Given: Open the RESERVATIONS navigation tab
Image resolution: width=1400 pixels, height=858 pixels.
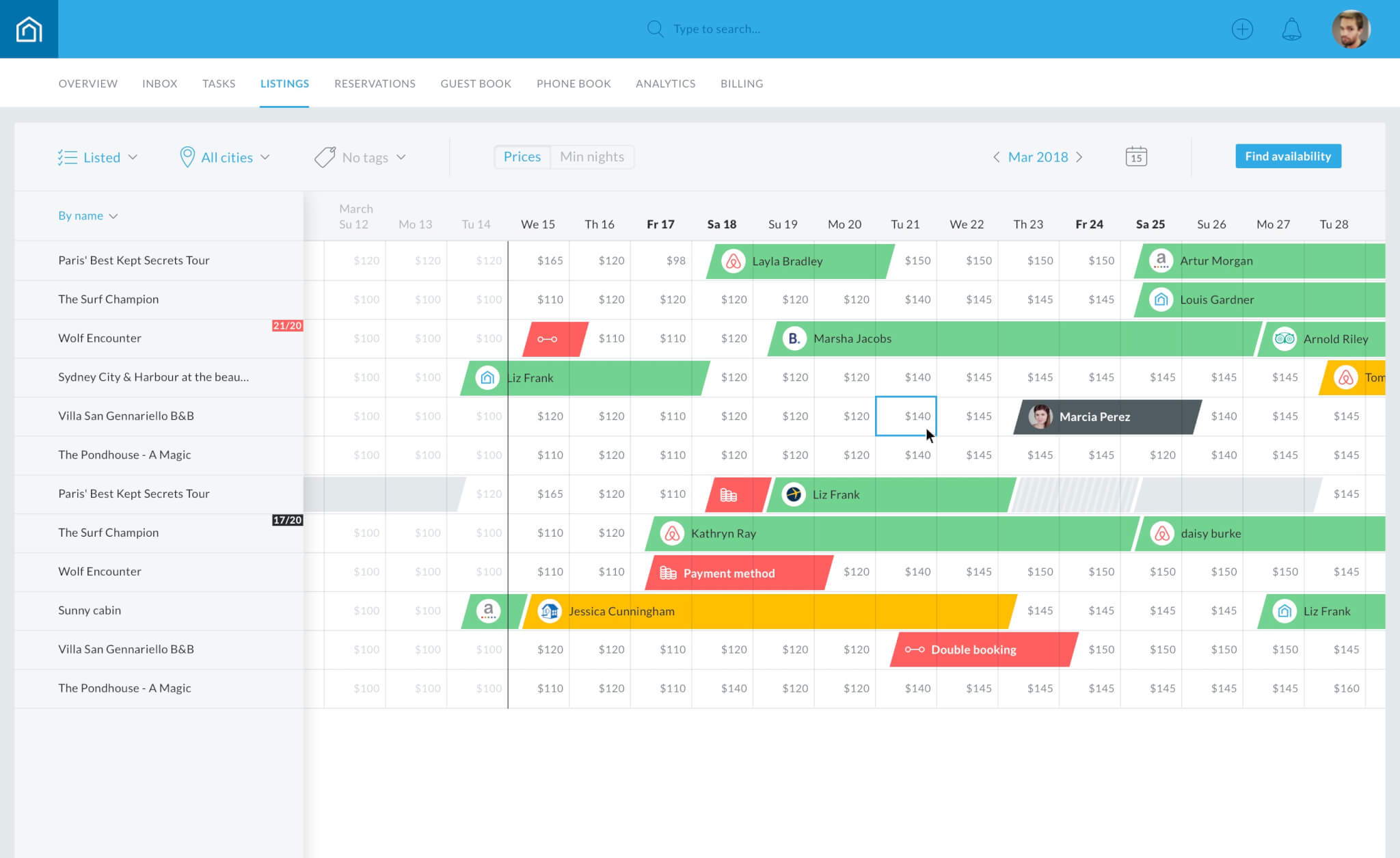Looking at the screenshot, I should click(375, 83).
